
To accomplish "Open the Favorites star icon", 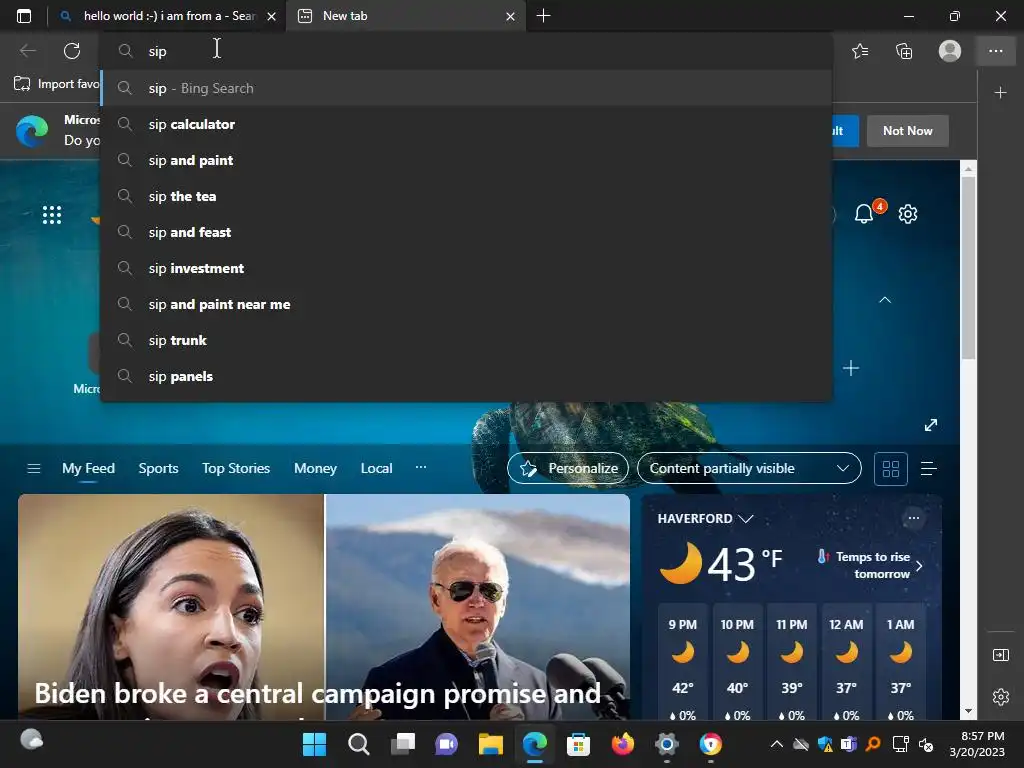I will click(x=860, y=51).
